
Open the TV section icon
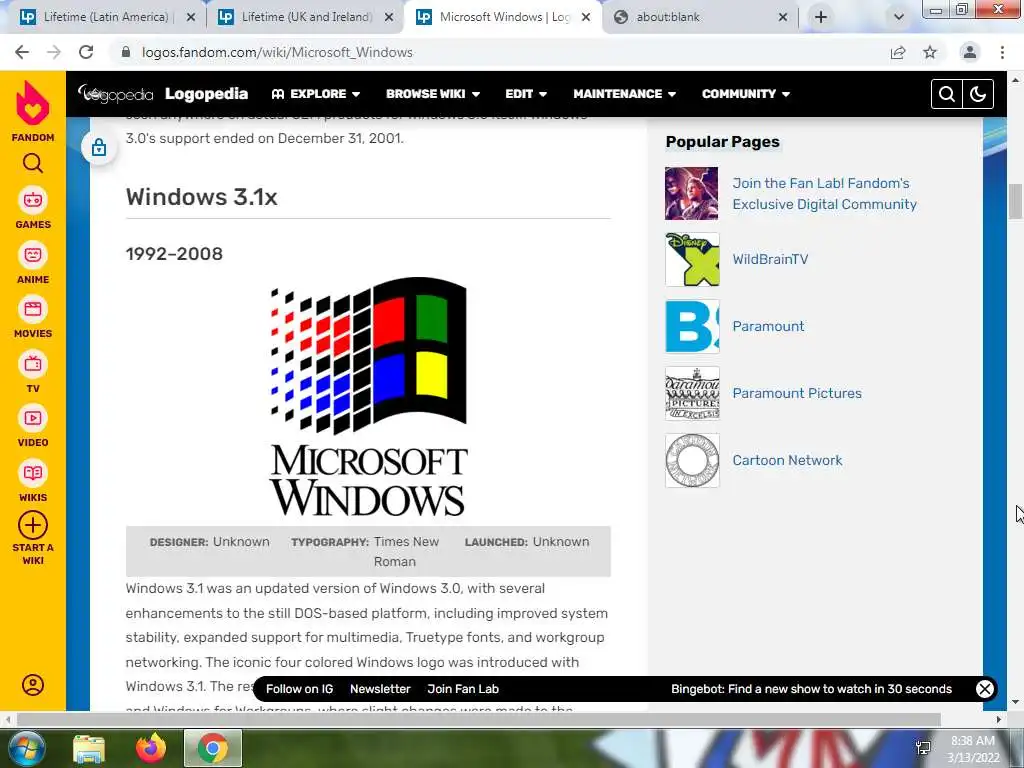[x=33, y=364]
